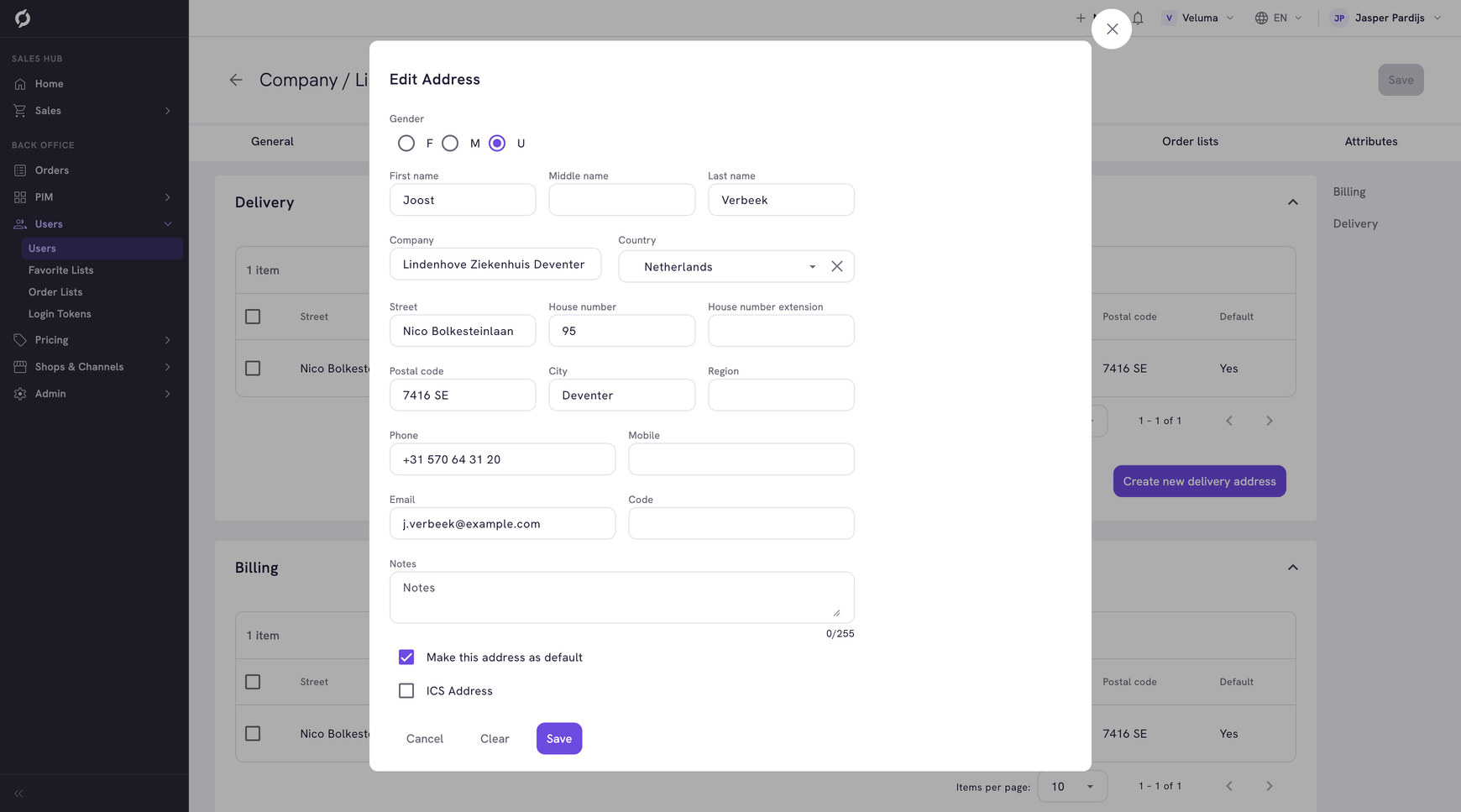
Task: Save the address in the dialog
Action: point(559,739)
